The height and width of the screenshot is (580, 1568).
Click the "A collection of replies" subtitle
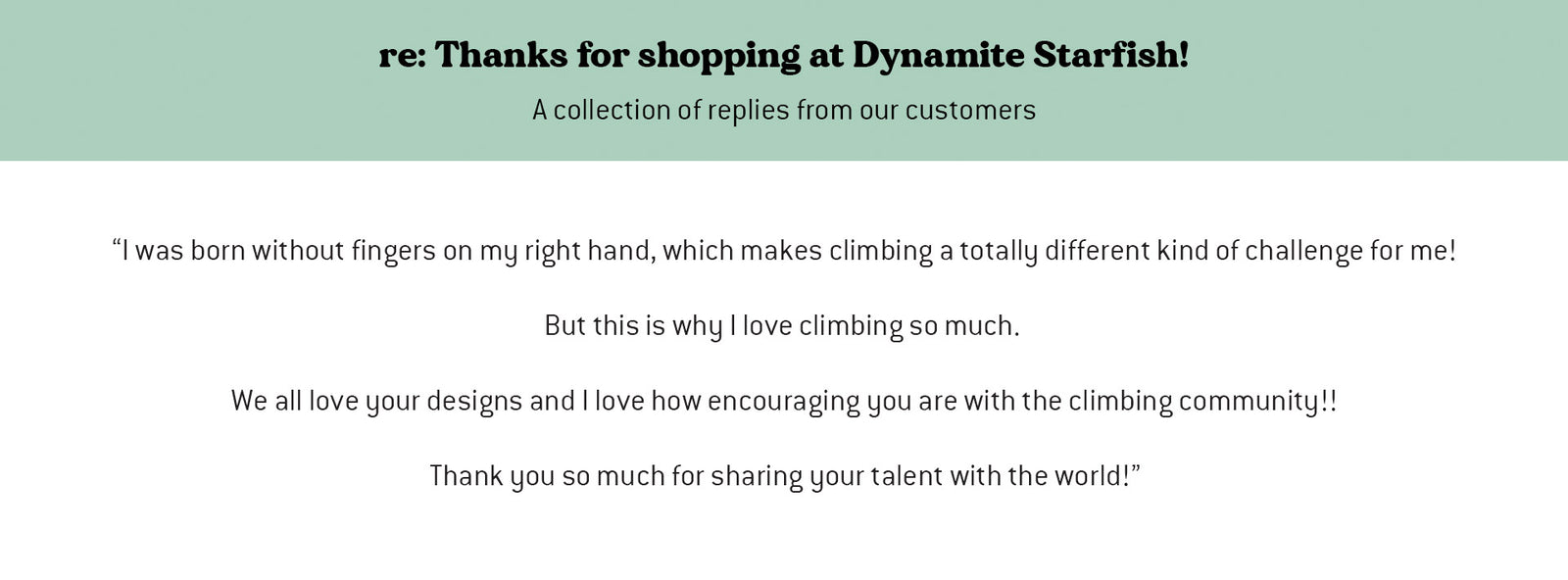click(x=784, y=110)
